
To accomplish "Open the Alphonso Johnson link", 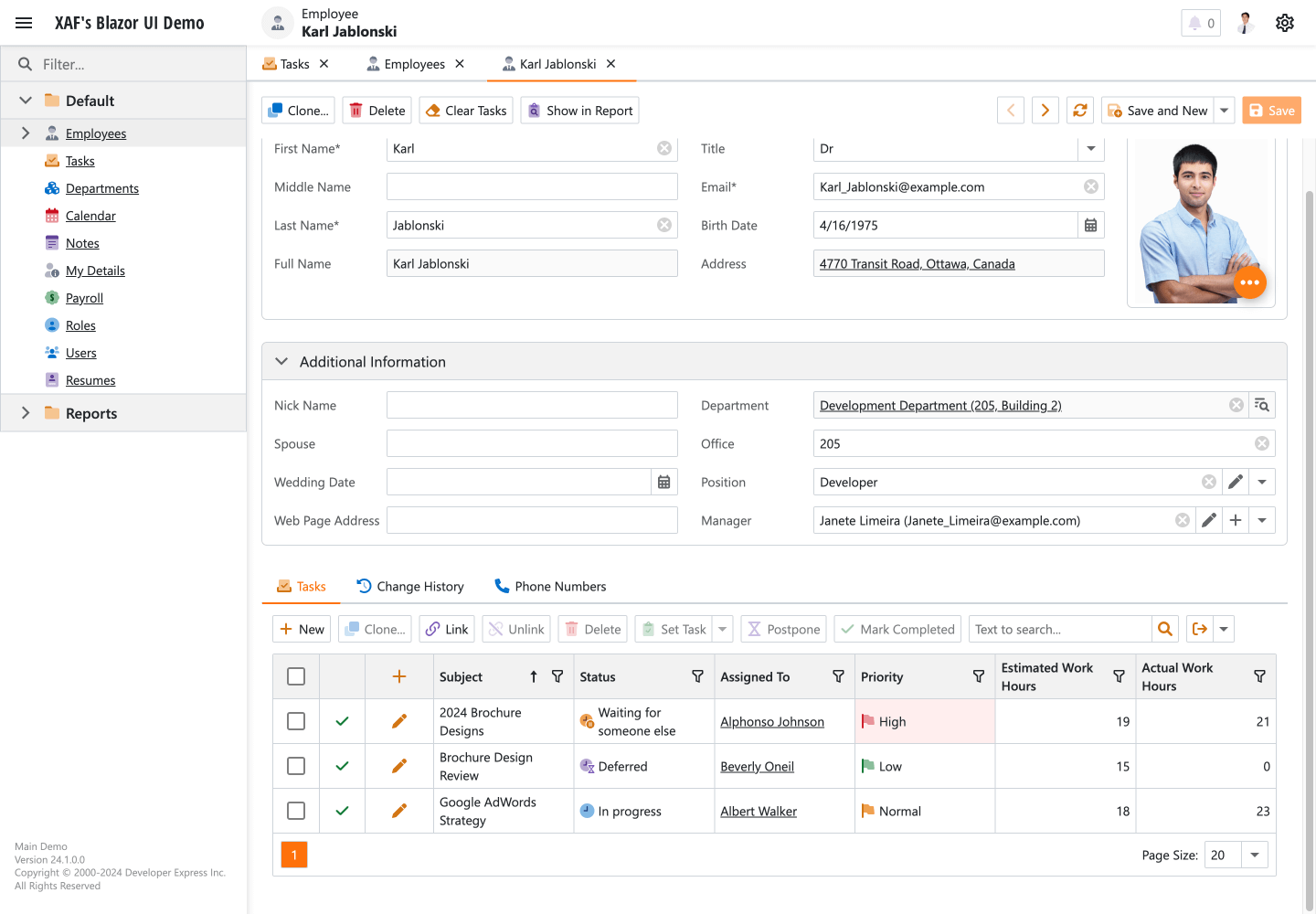I will 771,722.
